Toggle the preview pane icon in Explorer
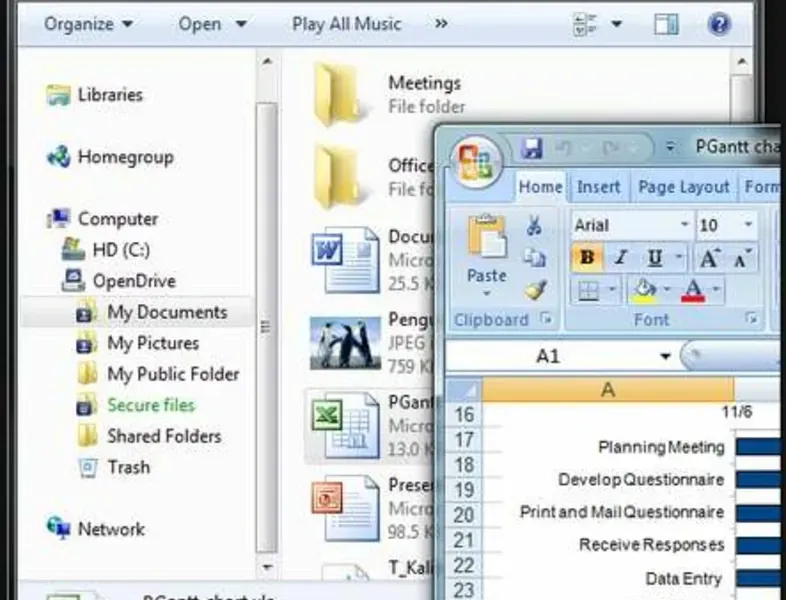Viewport: 786px width, 600px height. coord(667,24)
